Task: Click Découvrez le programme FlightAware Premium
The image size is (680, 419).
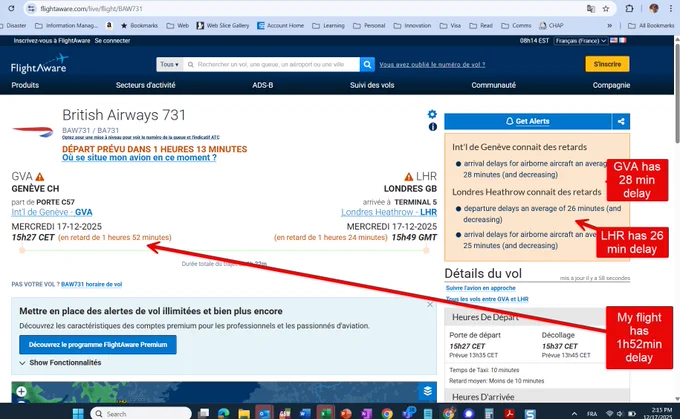Action: 98,344
